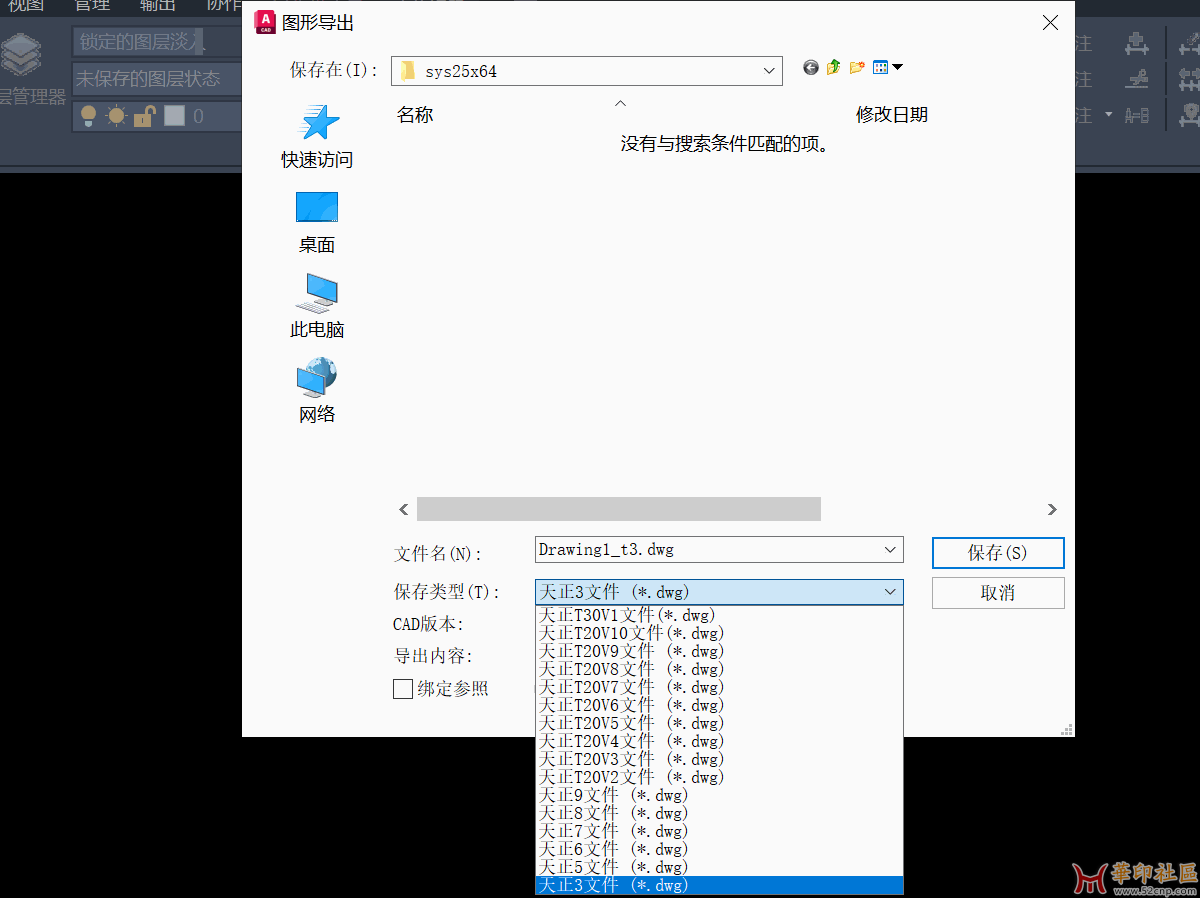Screen dimensions: 1200x898
Task: Collapse the 保存类型 dropdown
Action: point(891,592)
